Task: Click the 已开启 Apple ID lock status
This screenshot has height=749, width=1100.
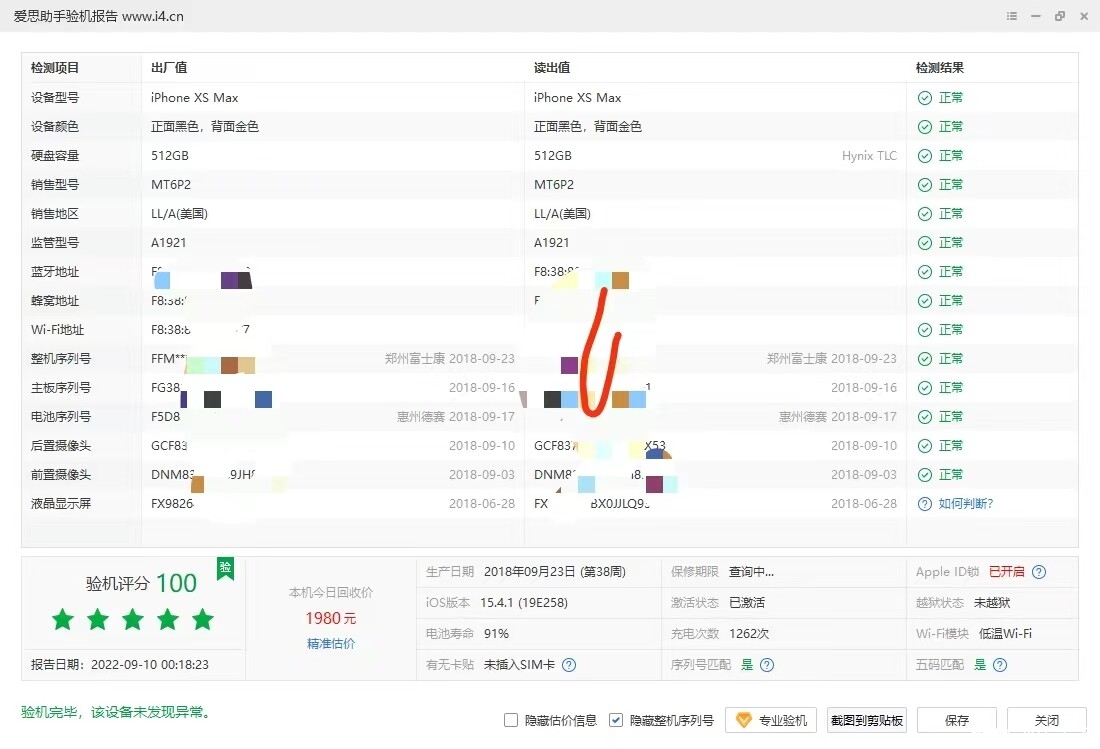Action: point(1006,572)
